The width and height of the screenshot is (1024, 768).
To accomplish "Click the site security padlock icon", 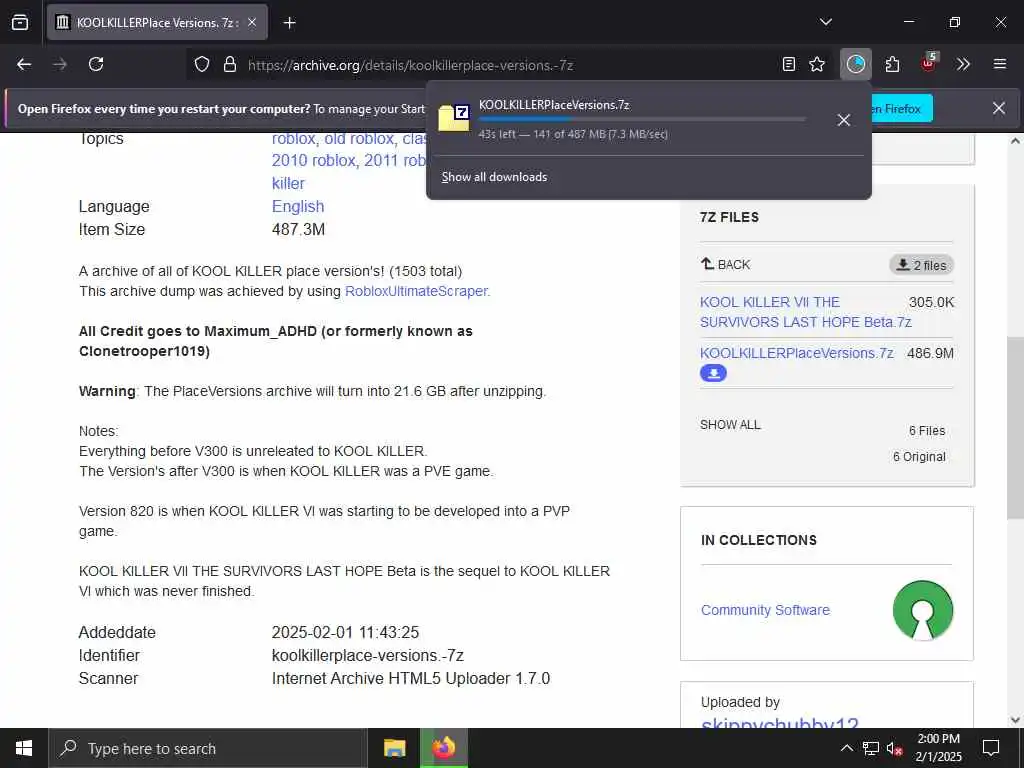I will [229, 65].
